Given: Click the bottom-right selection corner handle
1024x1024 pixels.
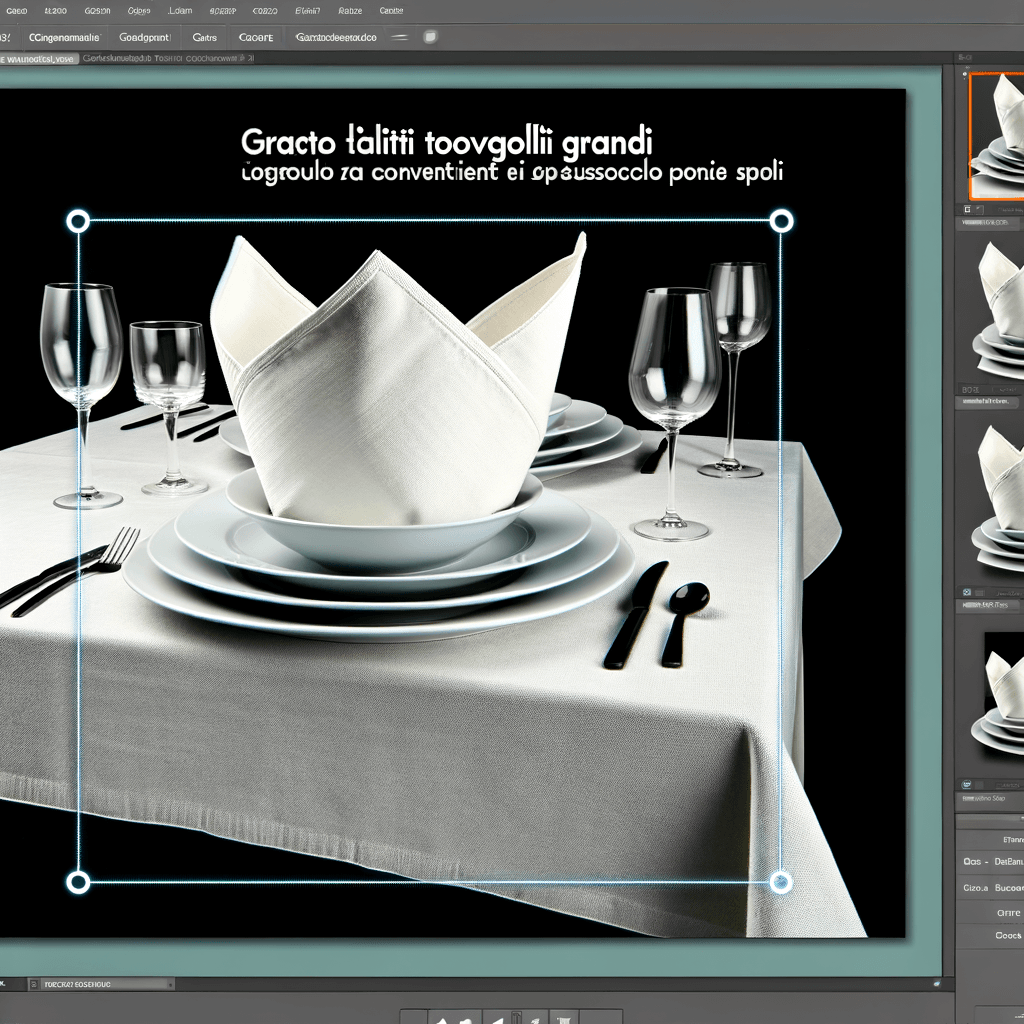Looking at the screenshot, I should (x=781, y=882).
